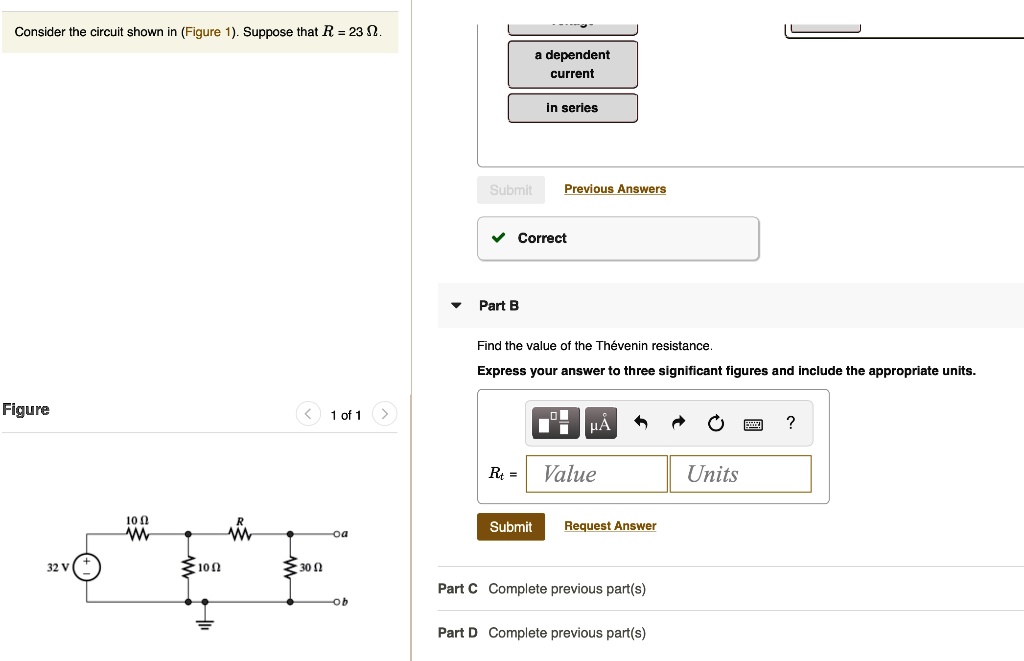Viewport: 1024px width, 661px height.
Task: Select the 'in series' answer tile
Action: click(x=572, y=107)
